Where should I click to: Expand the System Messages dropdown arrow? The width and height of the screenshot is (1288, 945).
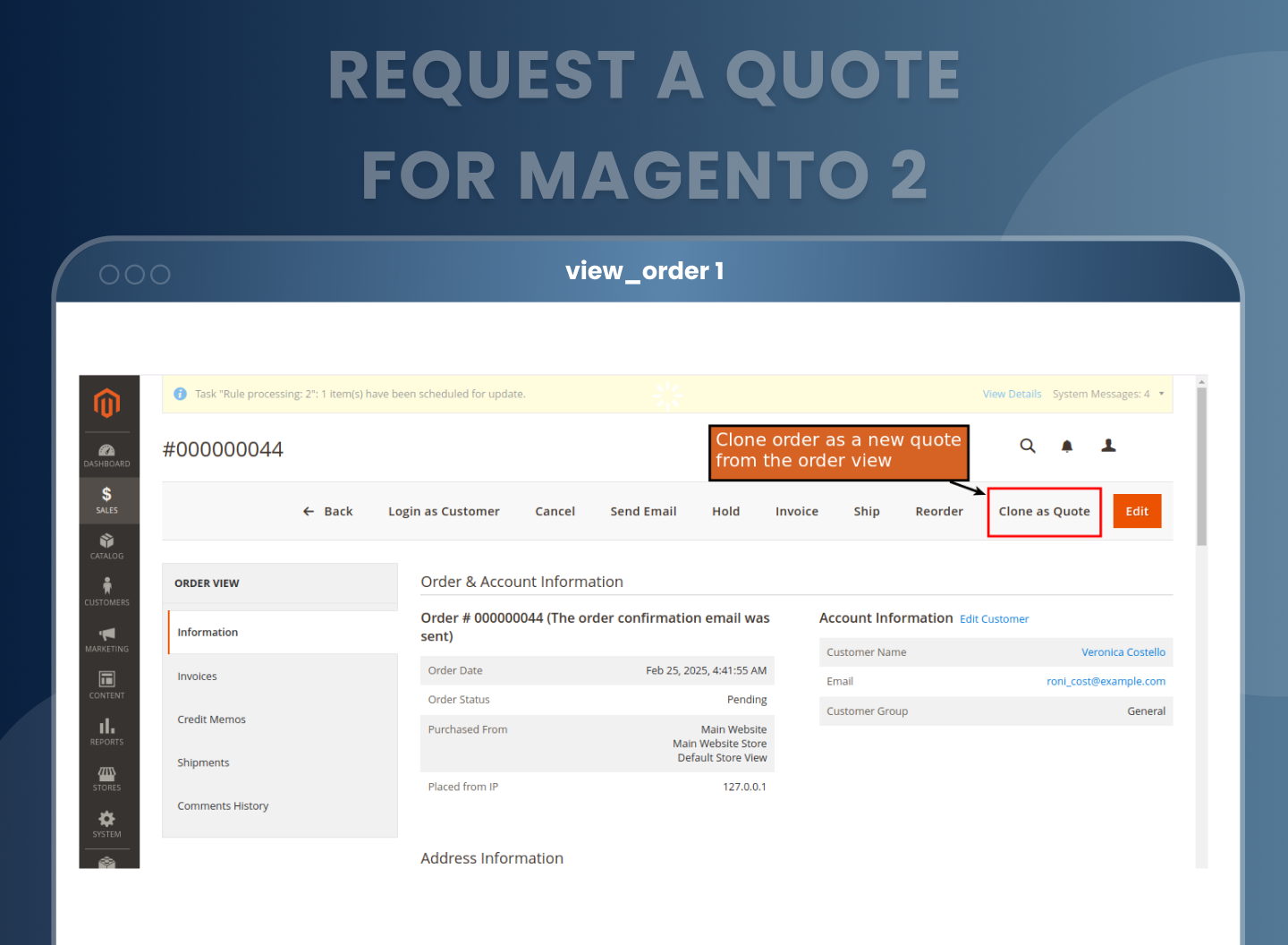pyautogui.click(x=1161, y=394)
